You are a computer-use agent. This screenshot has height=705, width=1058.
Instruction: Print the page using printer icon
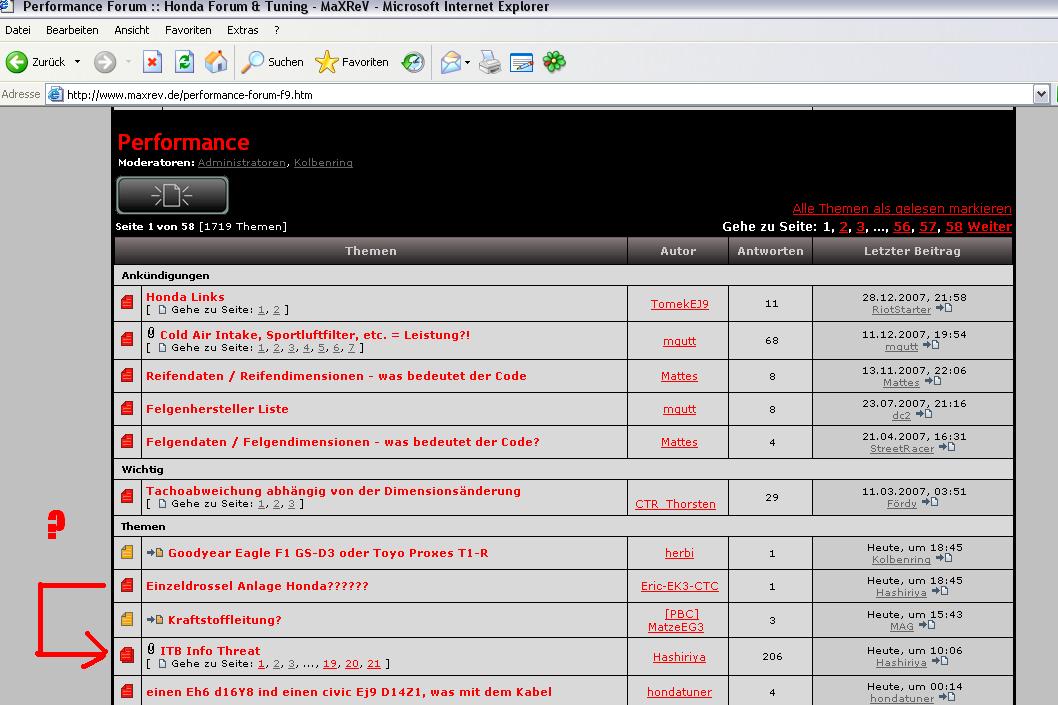click(490, 62)
